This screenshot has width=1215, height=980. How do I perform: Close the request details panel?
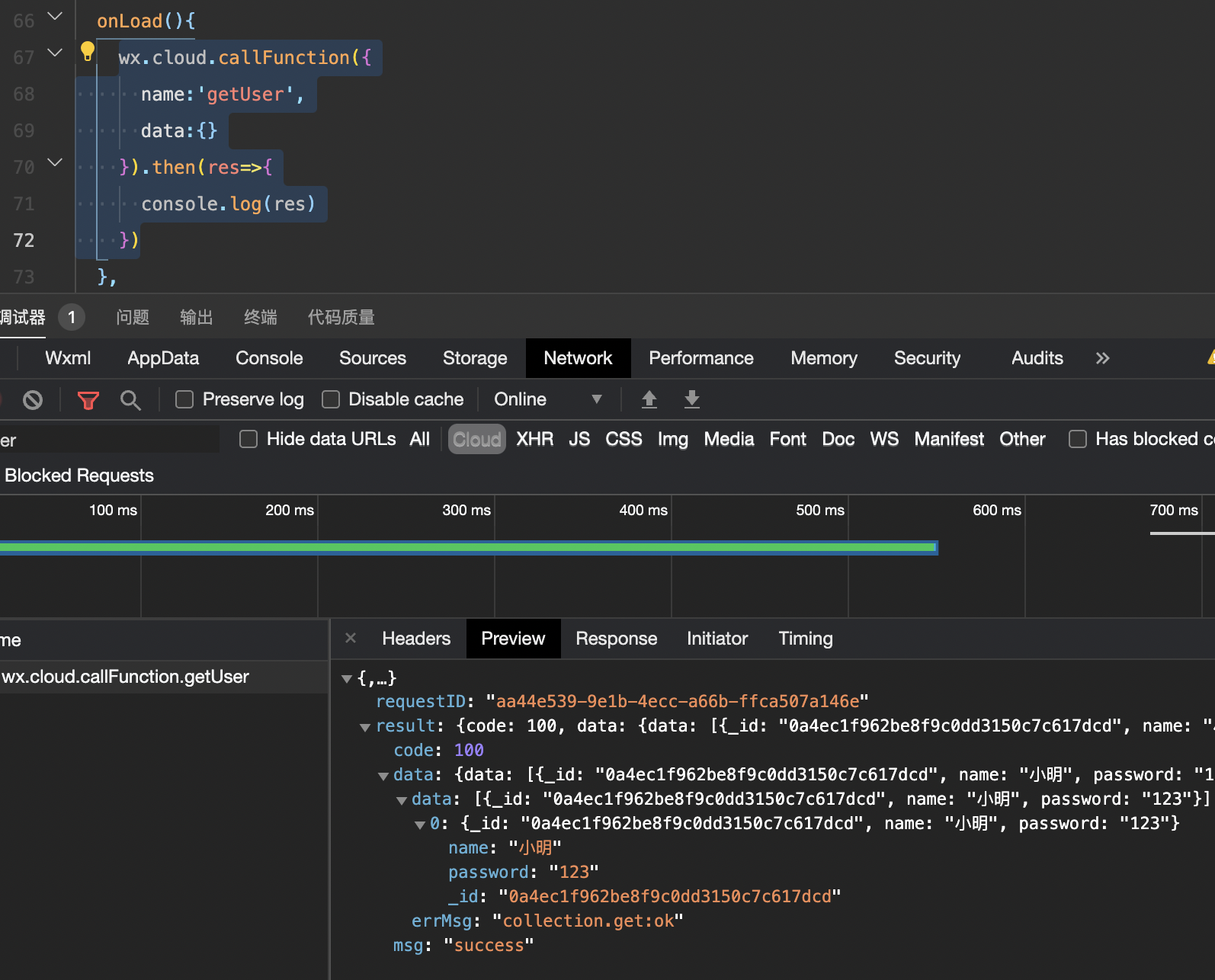(x=351, y=638)
